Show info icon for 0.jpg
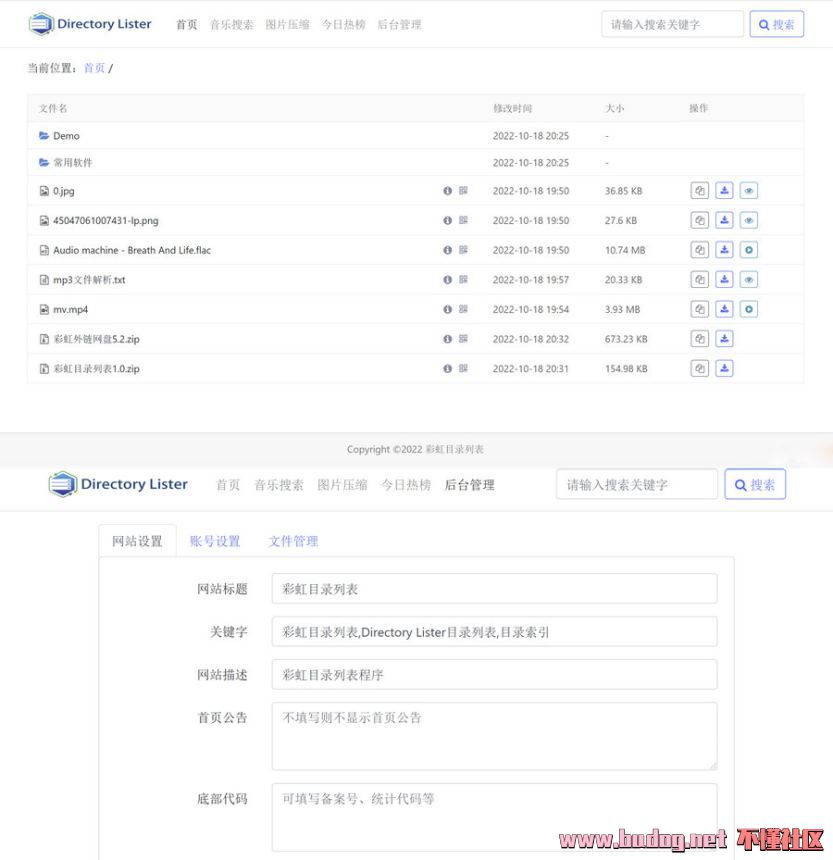 tap(447, 191)
